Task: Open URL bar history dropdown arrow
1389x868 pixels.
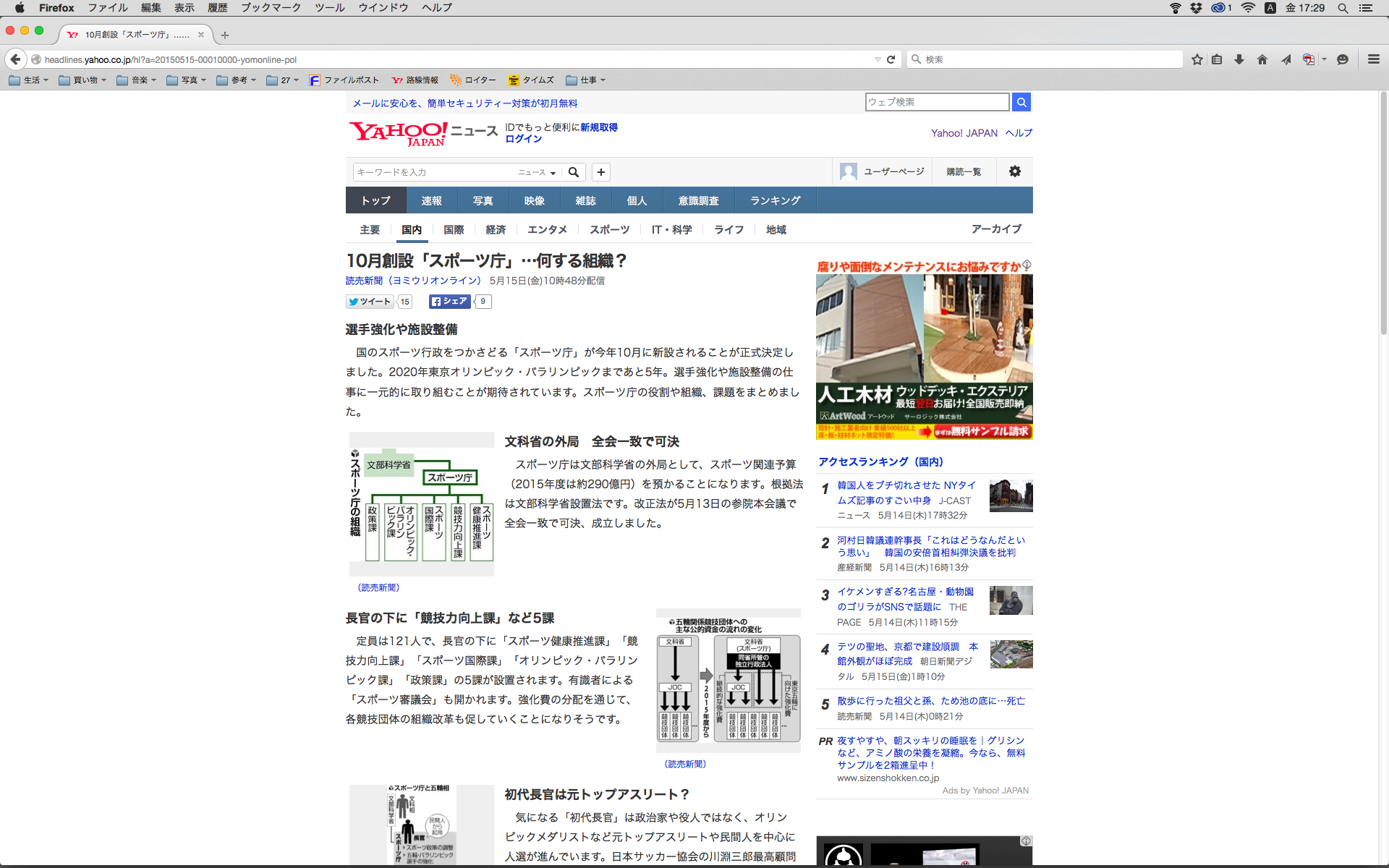Action: pos(877,59)
